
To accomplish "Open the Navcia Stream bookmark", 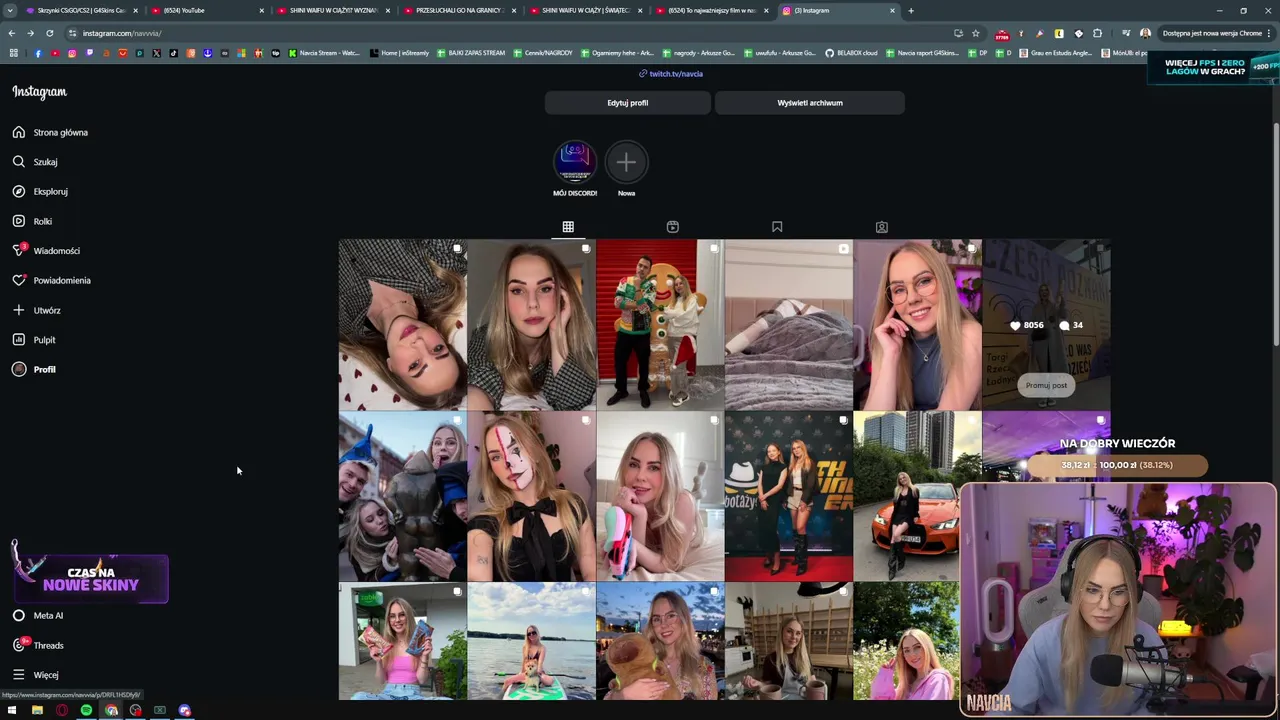I will point(323,53).
